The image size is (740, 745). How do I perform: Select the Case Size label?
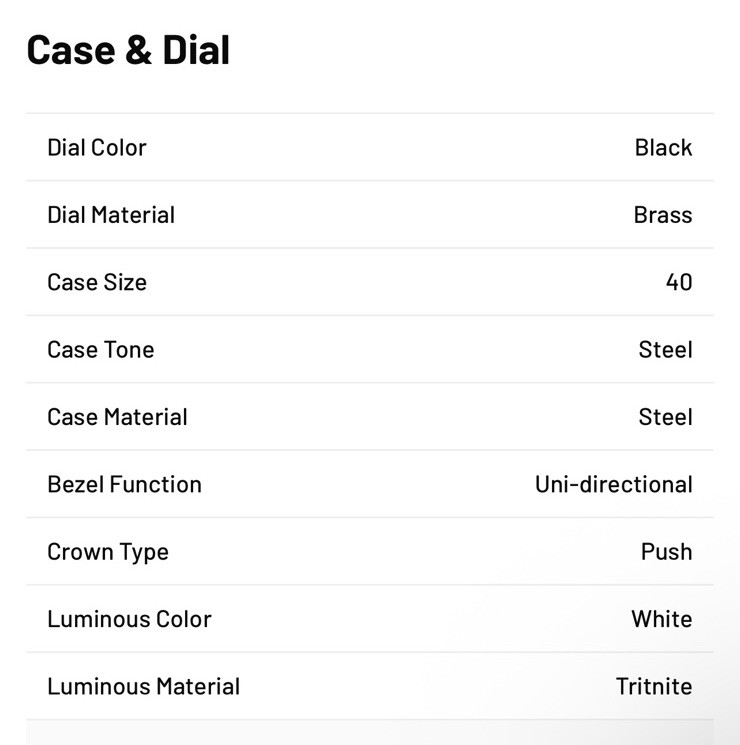pyautogui.click(x=97, y=282)
